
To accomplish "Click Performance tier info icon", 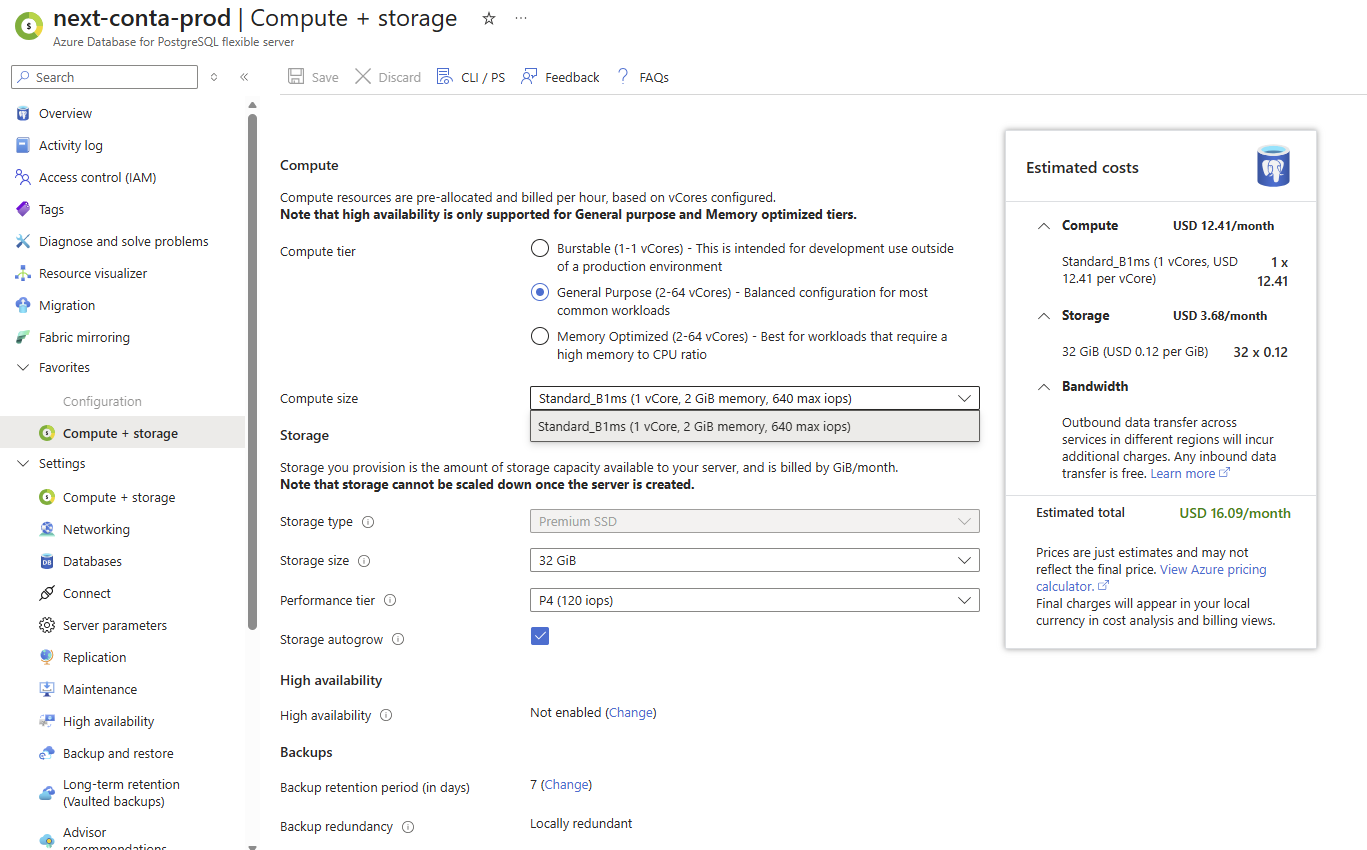I will coord(390,601).
